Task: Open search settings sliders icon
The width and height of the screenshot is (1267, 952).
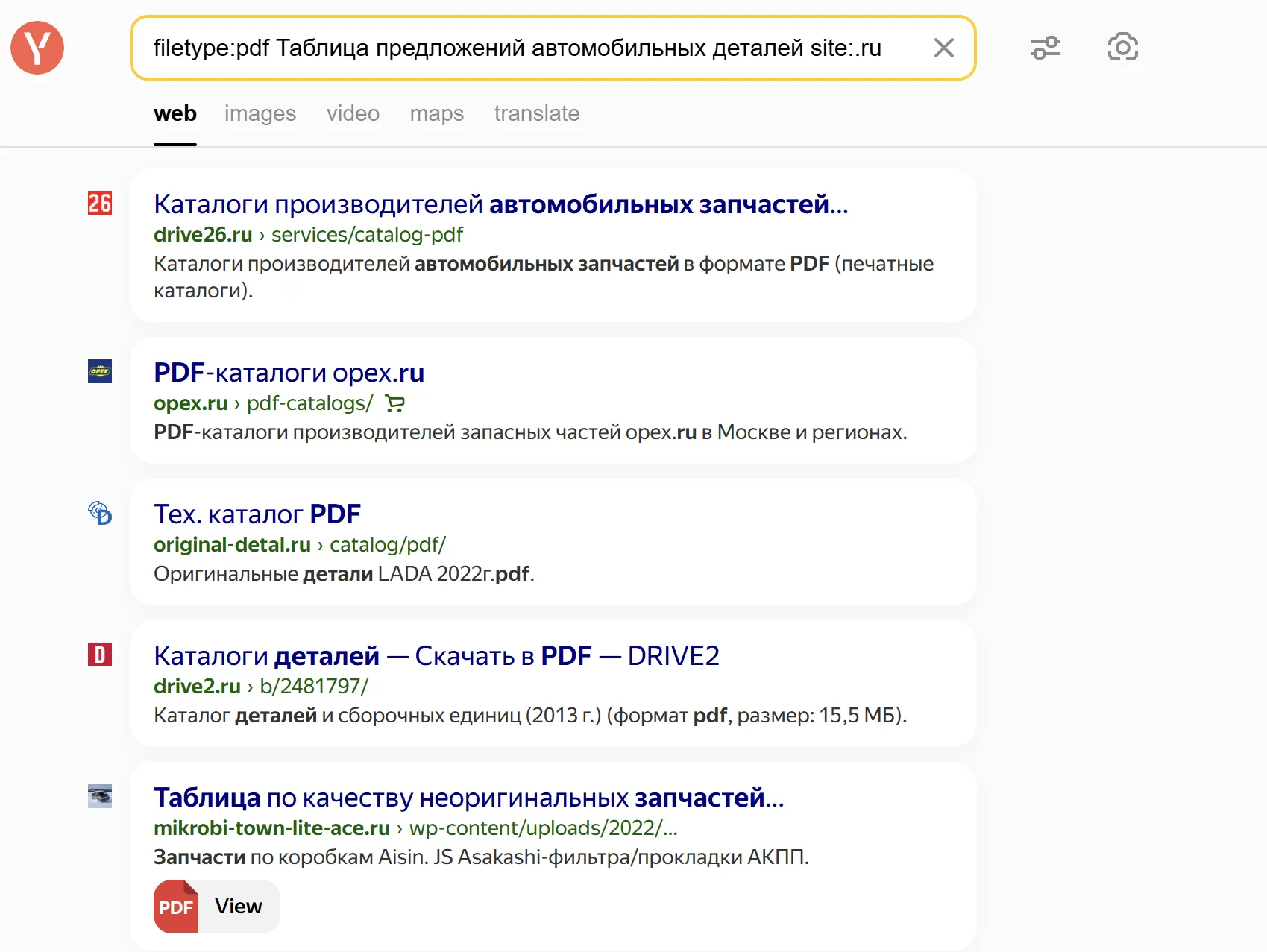Action: 1046,48
